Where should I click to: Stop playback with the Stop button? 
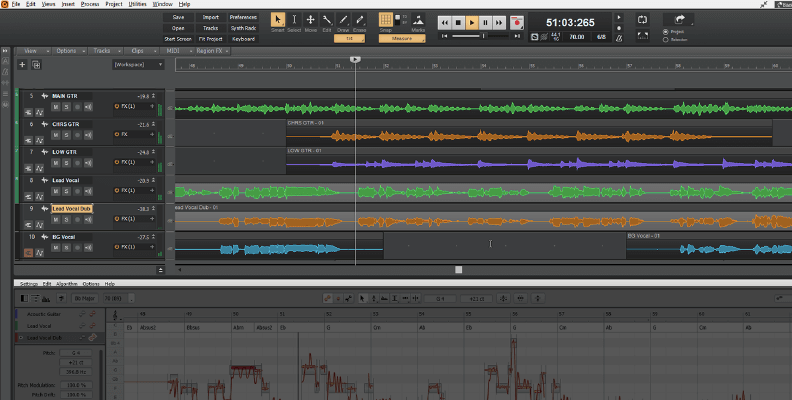coord(458,22)
